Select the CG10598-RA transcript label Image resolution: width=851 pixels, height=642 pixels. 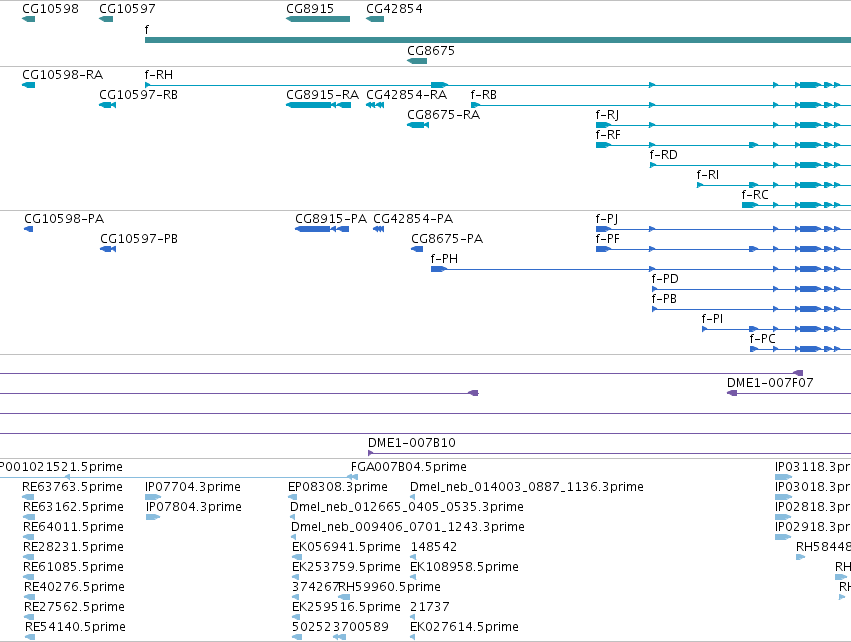tap(62, 74)
